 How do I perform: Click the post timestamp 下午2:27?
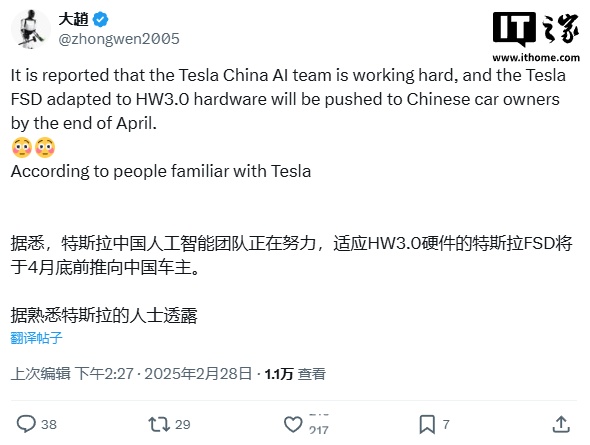104,374
